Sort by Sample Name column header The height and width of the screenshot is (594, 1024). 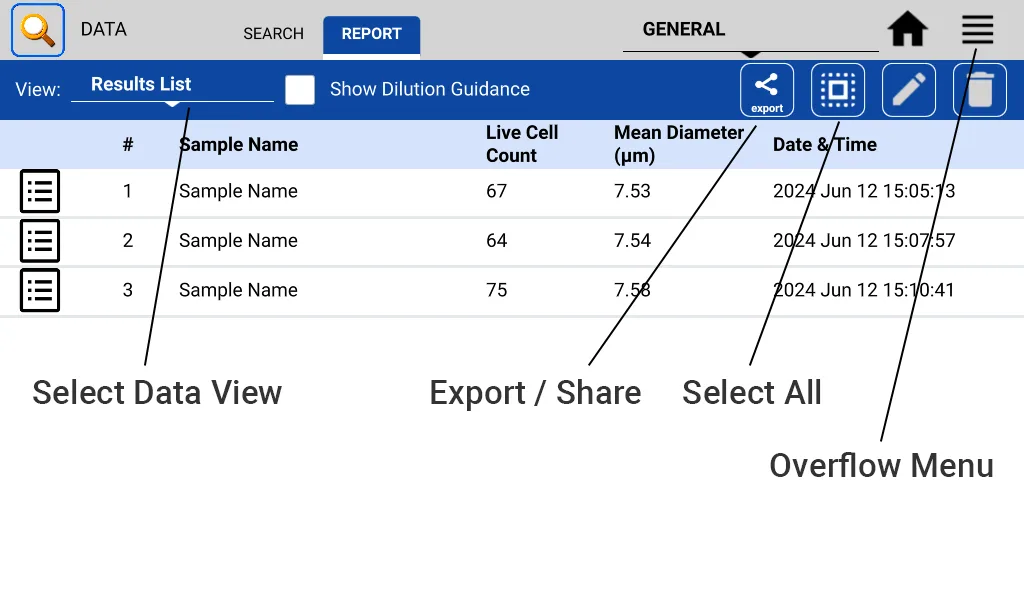coord(238,144)
